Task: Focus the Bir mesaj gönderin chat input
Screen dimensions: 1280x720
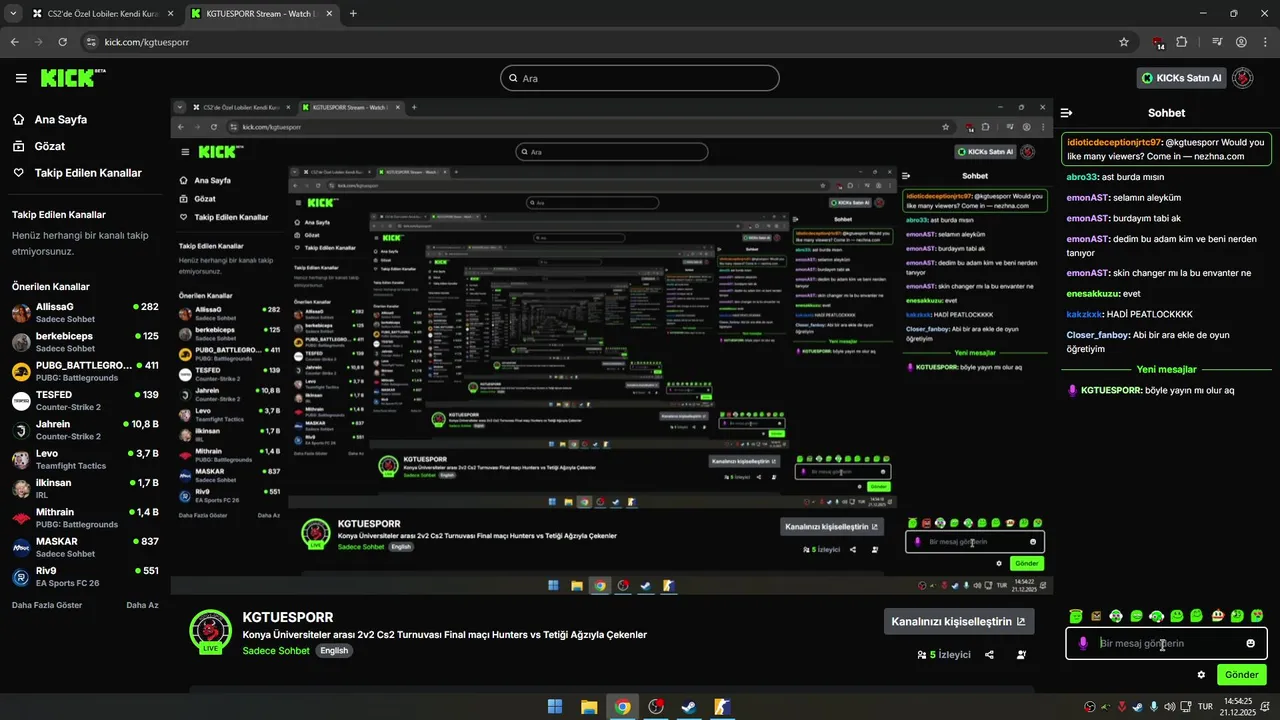Action: 1166,643
